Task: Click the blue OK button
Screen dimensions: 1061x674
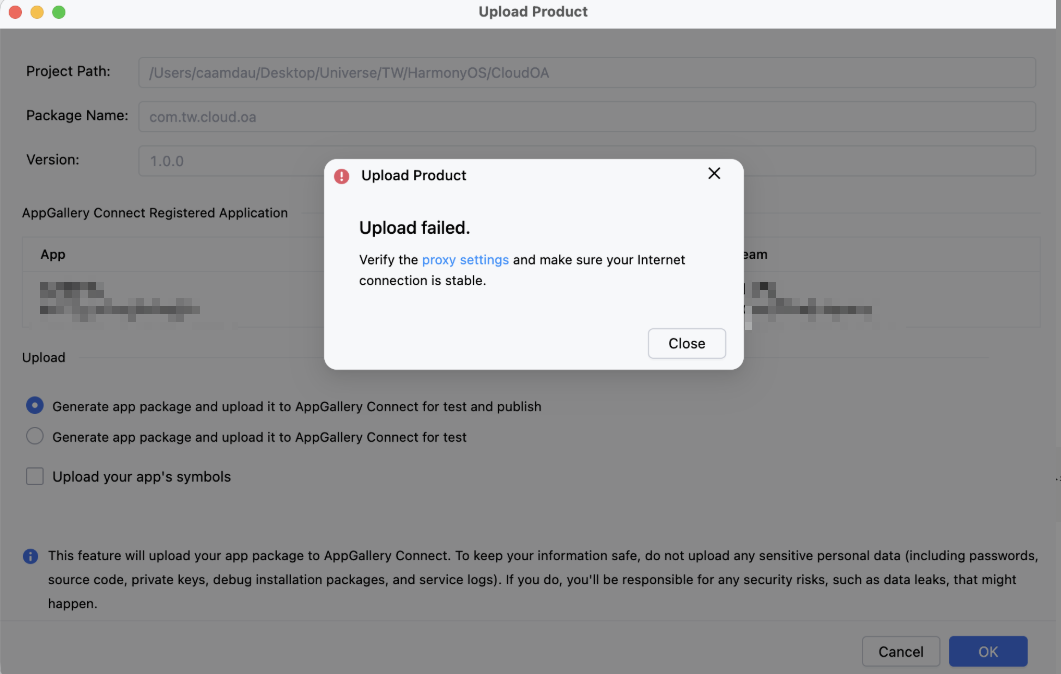Action: coord(988,651)
